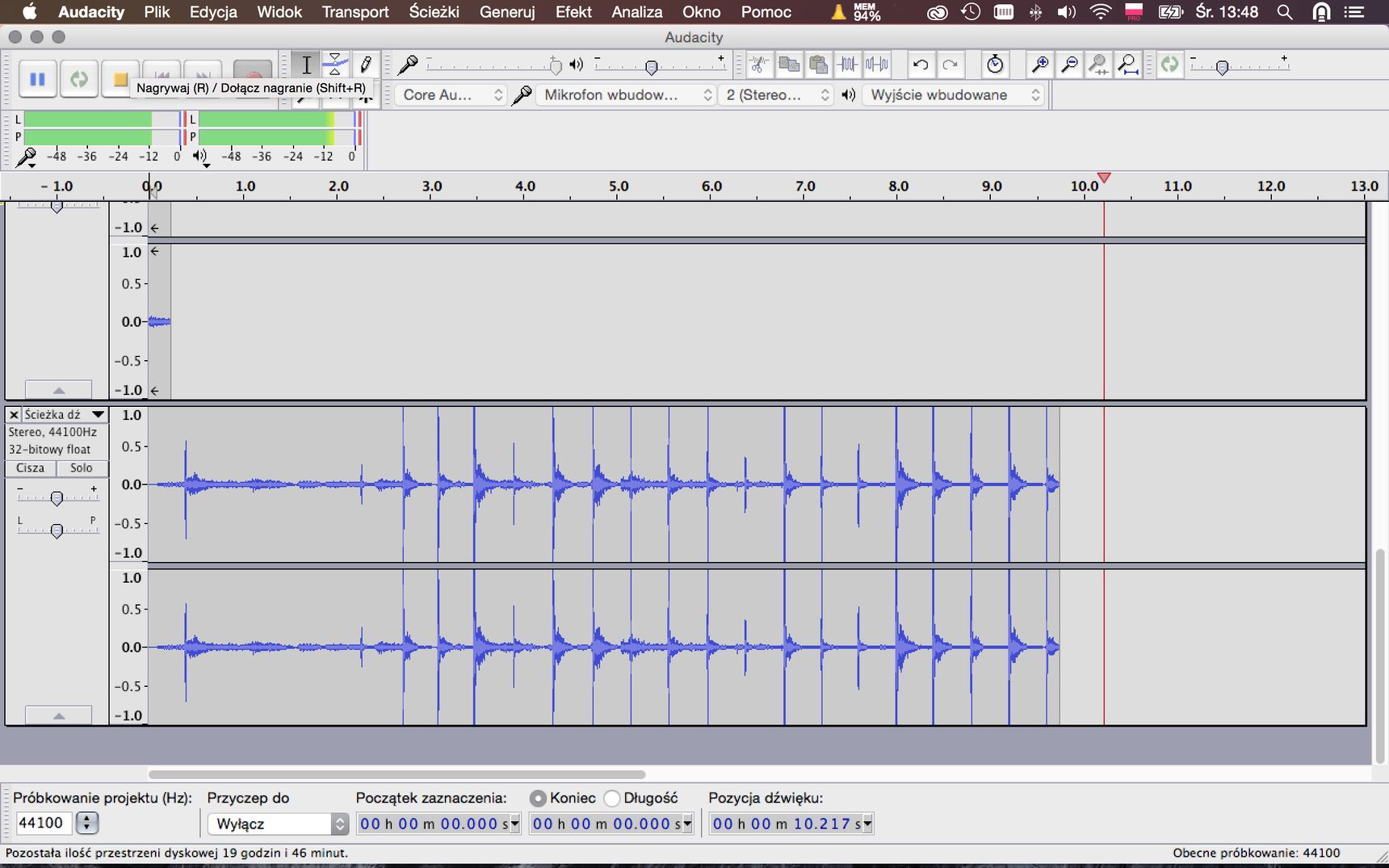Image resolution: width=1389 pixels, height=868 pixels.
Task: Adjust the playback volume slider
Action: pyautogui.click(x=651, y=66)
